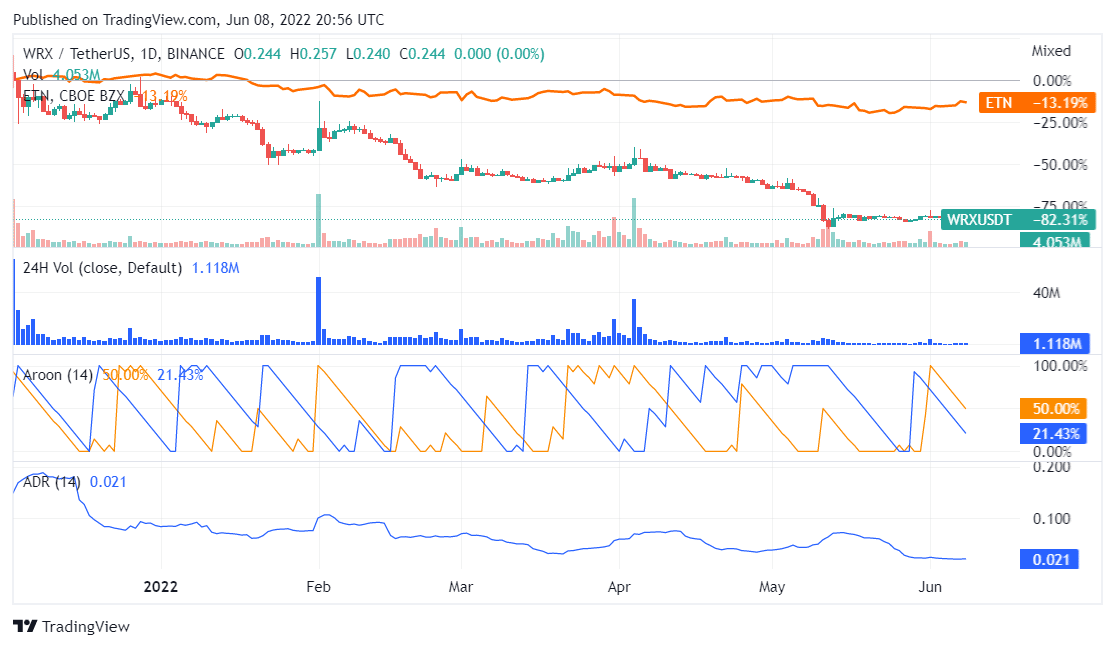Click the 2022 label on time axis

coord(160,587)
